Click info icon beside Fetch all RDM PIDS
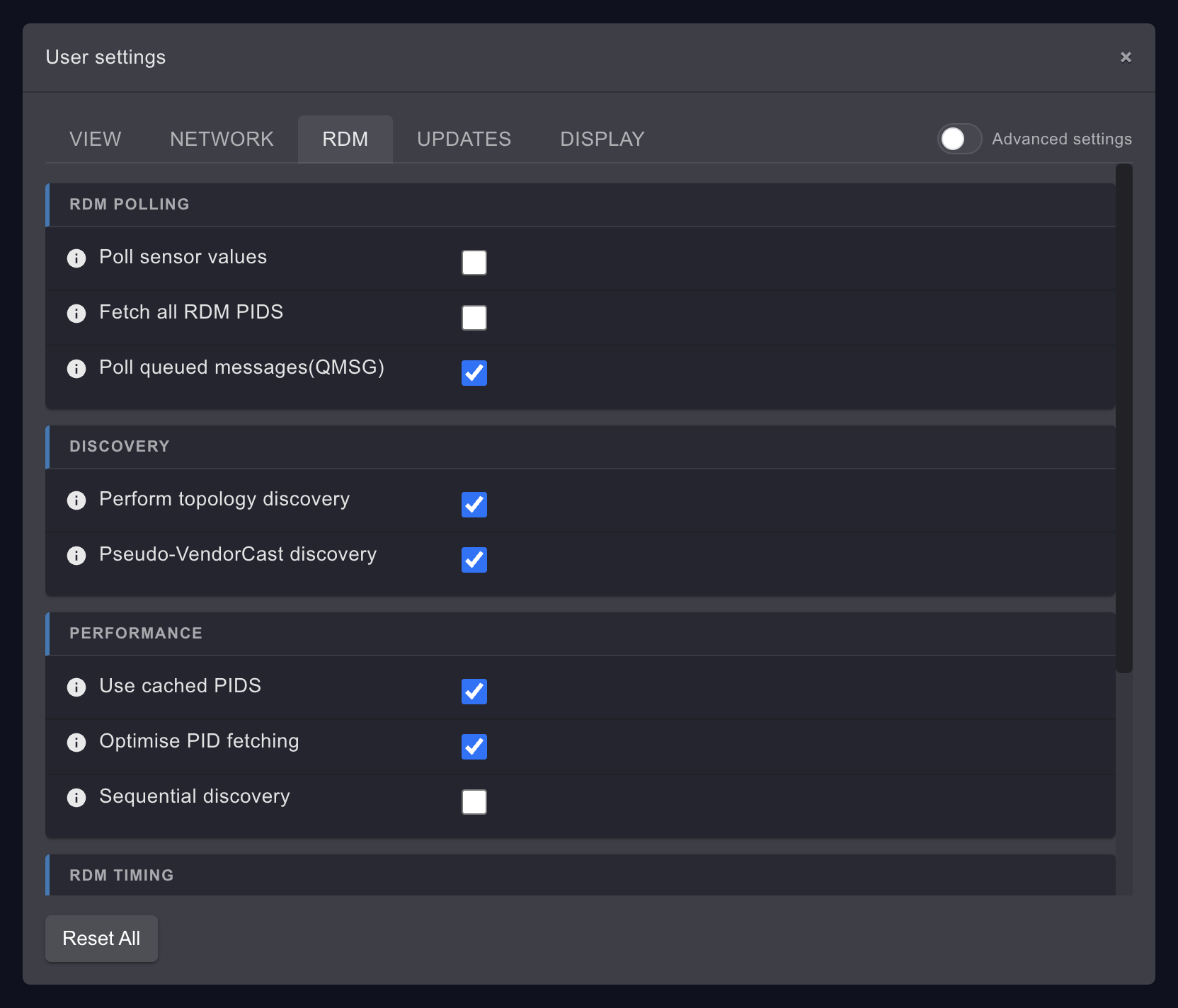 coord(76,314)
